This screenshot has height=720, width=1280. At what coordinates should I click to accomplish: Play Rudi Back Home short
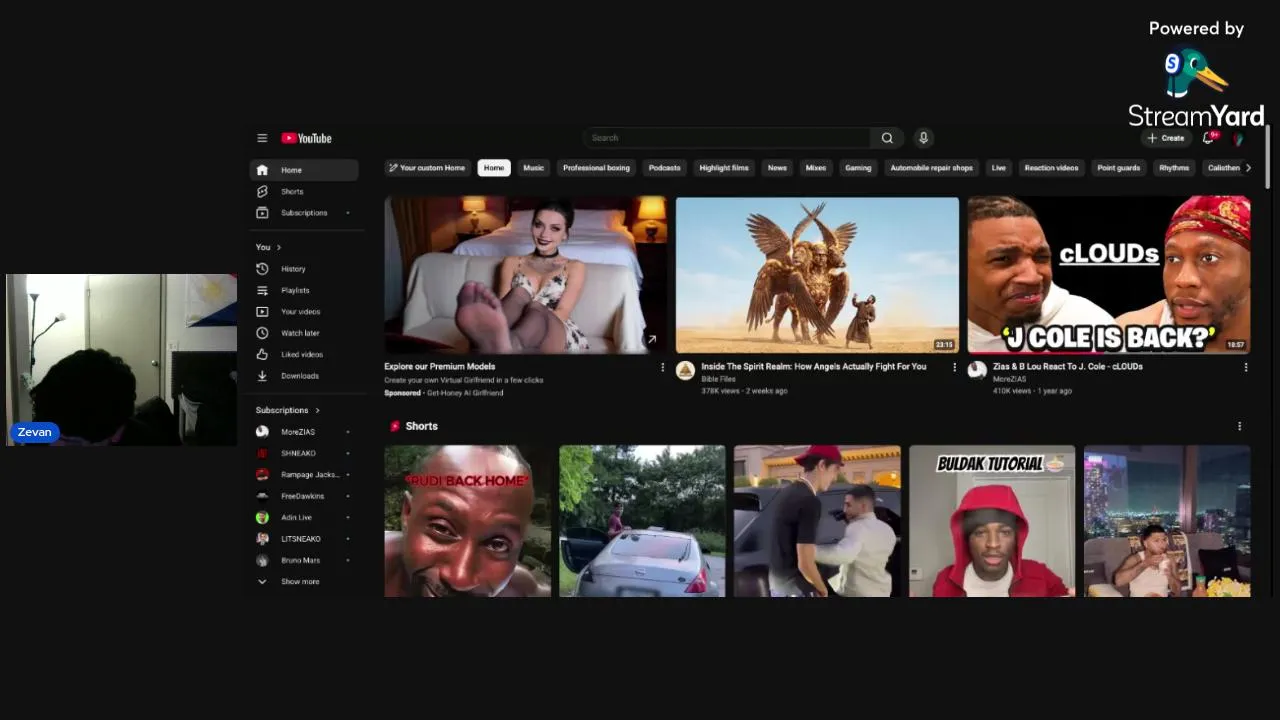click(467, 521)
